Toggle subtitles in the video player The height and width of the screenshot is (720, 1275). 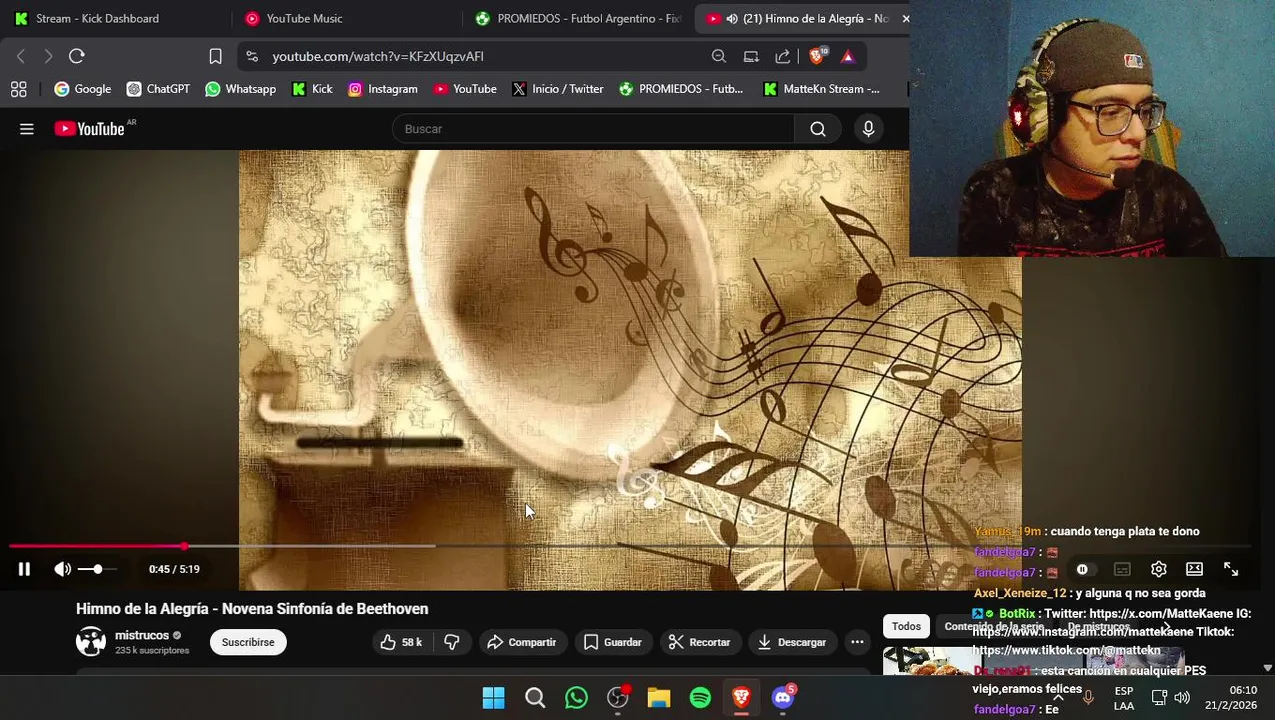coord(1122,569)
